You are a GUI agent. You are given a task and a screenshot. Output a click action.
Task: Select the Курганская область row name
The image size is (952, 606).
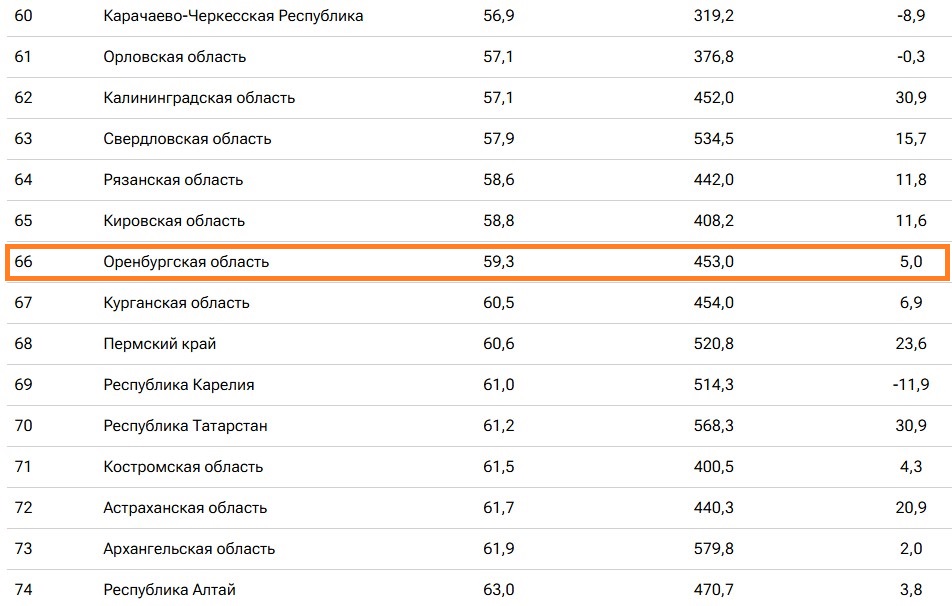[x=176, y=303]
